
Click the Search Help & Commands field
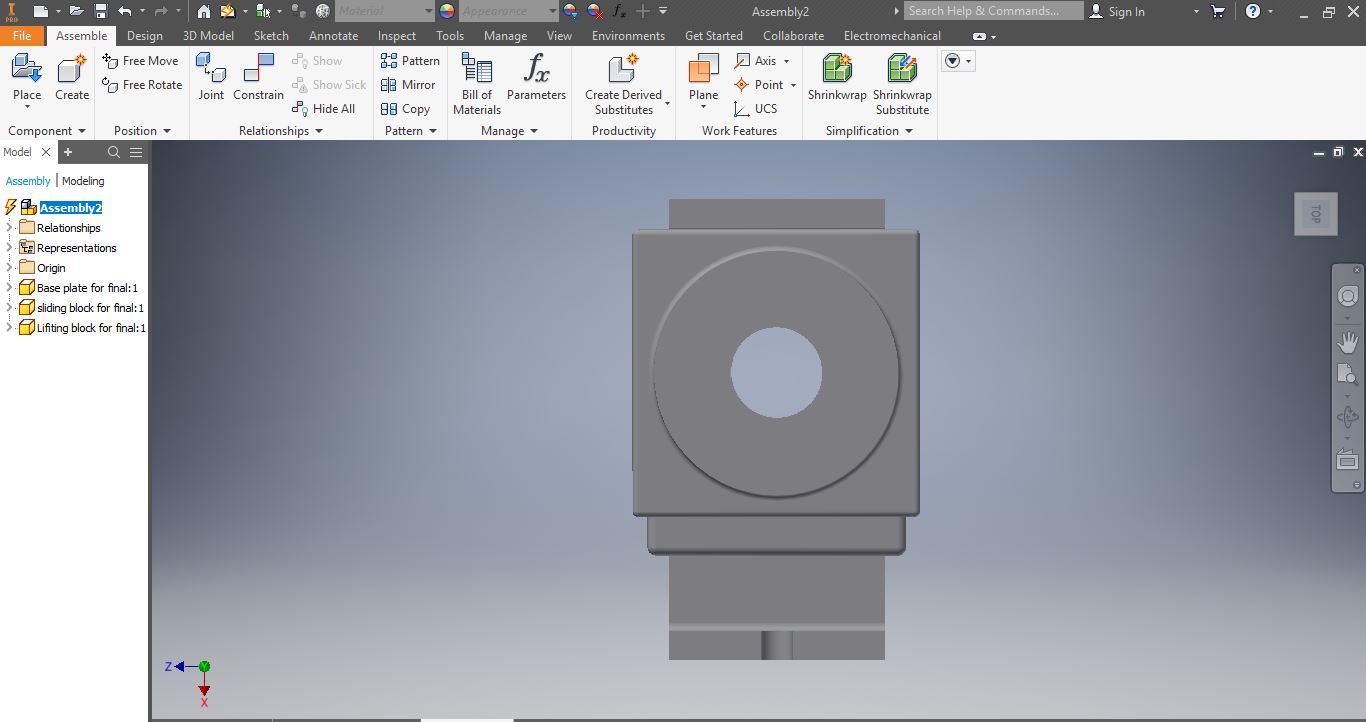(994, 11)
